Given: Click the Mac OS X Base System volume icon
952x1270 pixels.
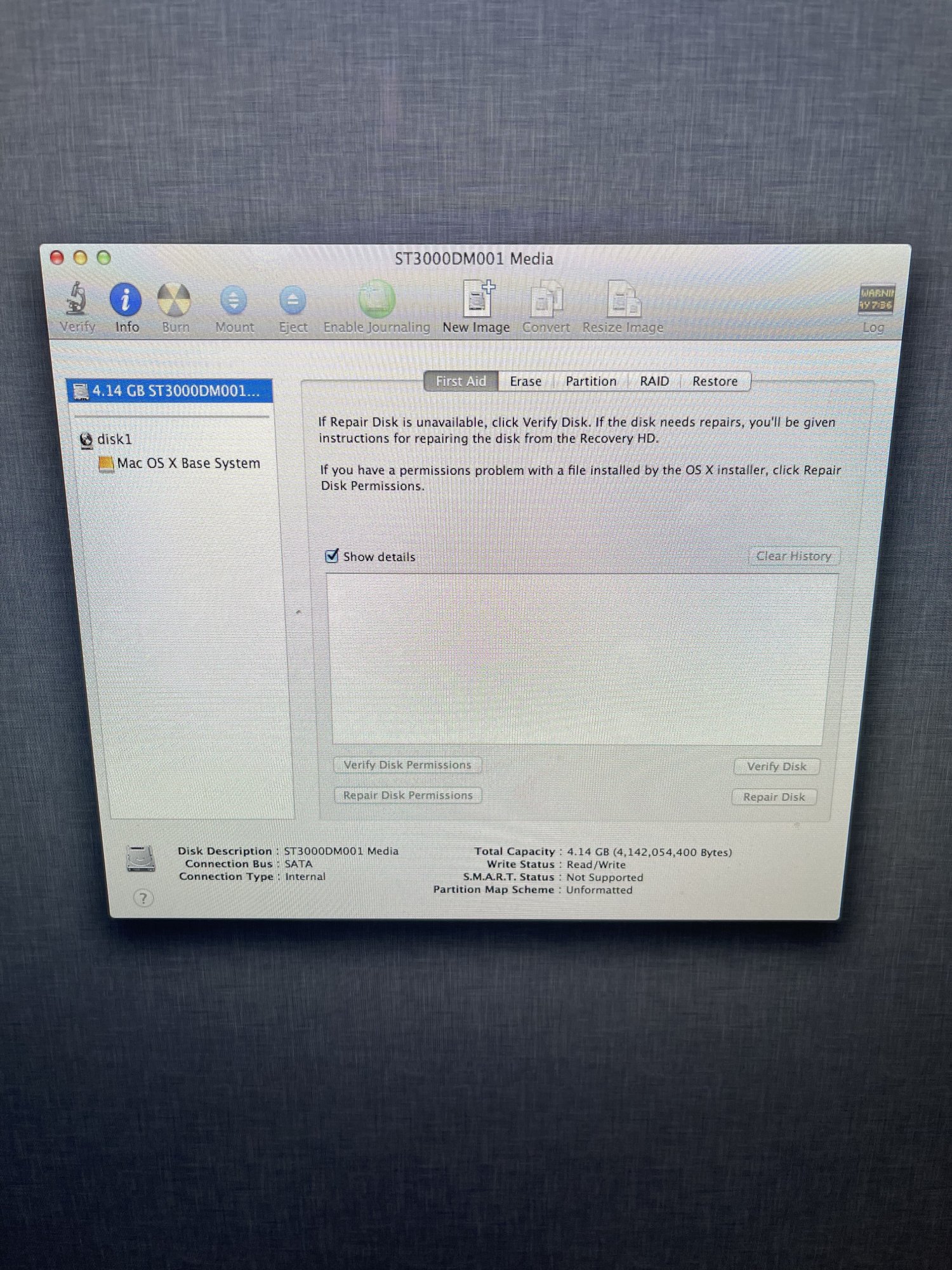Looking at the screenshot, I should 106,464.
